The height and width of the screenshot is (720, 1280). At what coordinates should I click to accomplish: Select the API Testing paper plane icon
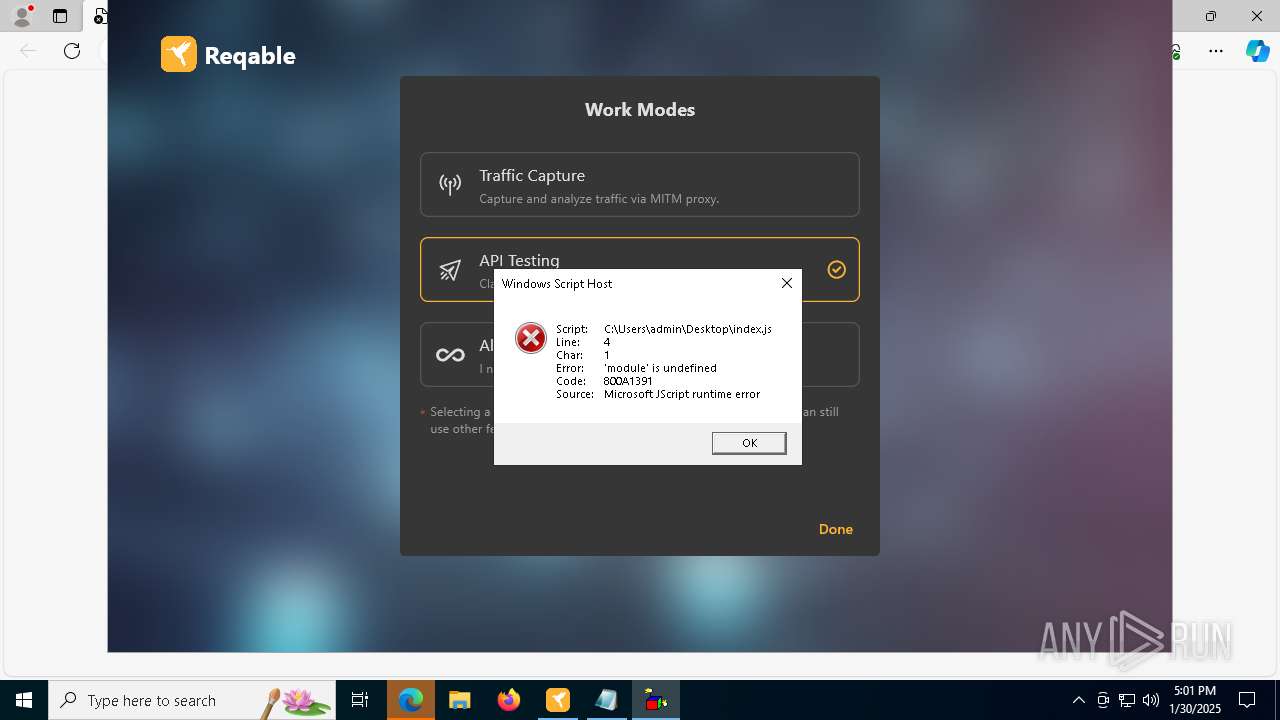[450, 270]
